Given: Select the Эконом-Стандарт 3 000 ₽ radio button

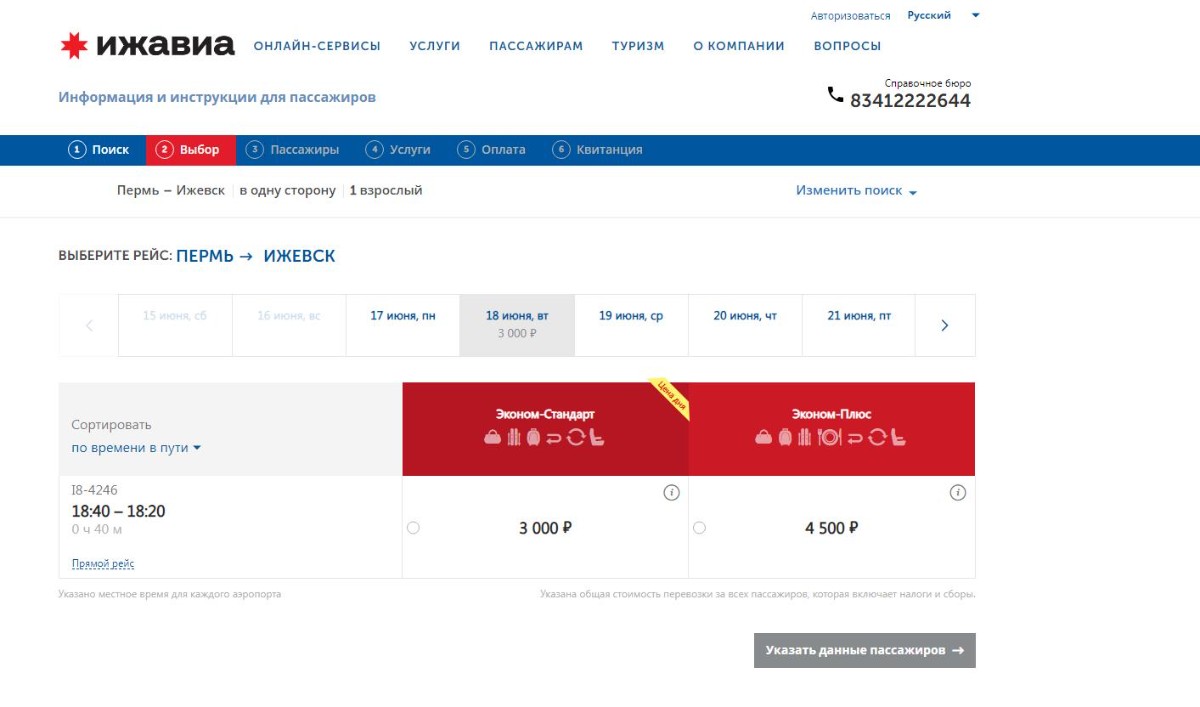Looking at the screenshot, I should (x=413, y=528).
